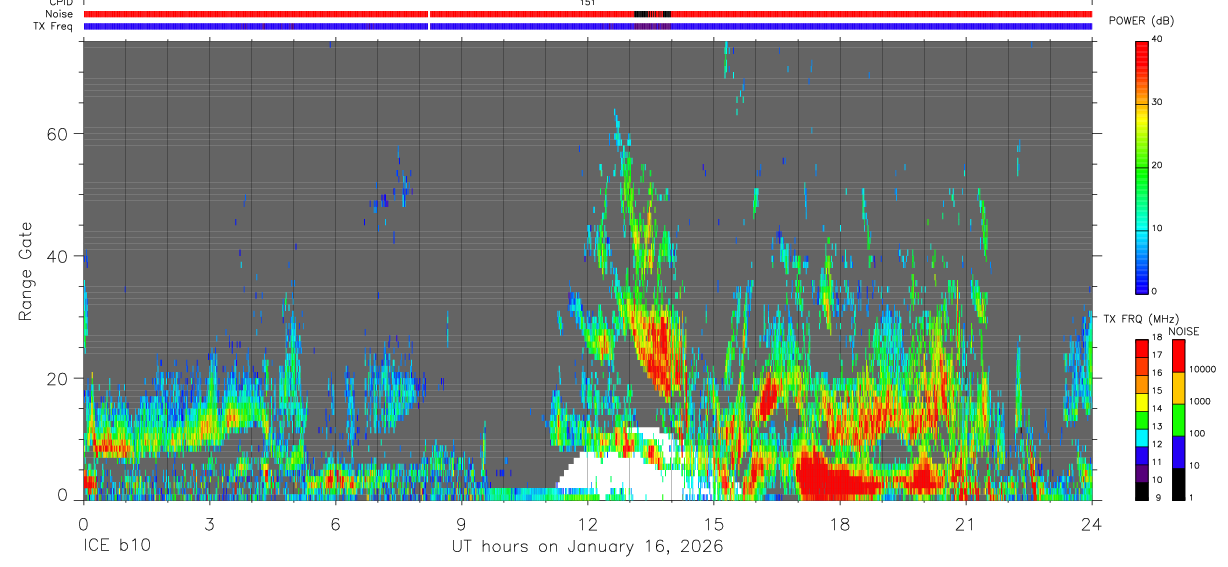The height and width of the screenshot is (567, 1228).
Task: Click UT hours tick label 9
Action: 461,524
